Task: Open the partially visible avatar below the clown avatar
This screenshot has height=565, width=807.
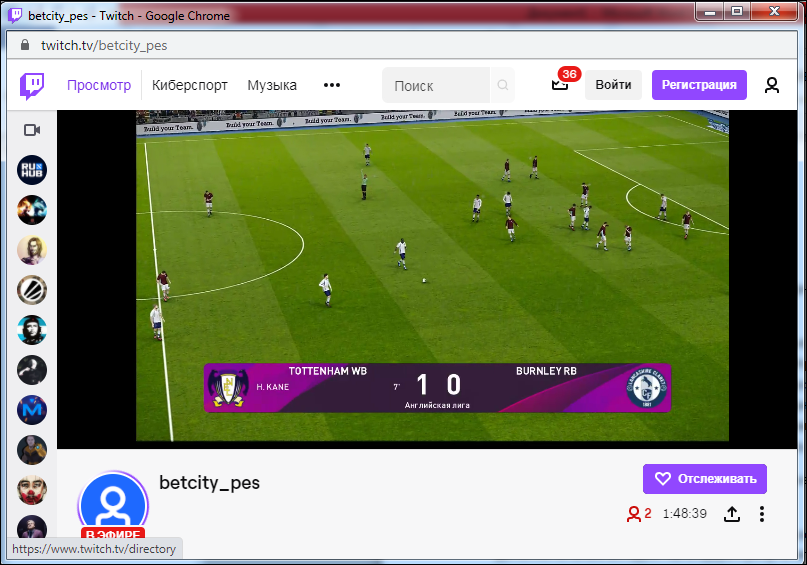Action: 32,526
